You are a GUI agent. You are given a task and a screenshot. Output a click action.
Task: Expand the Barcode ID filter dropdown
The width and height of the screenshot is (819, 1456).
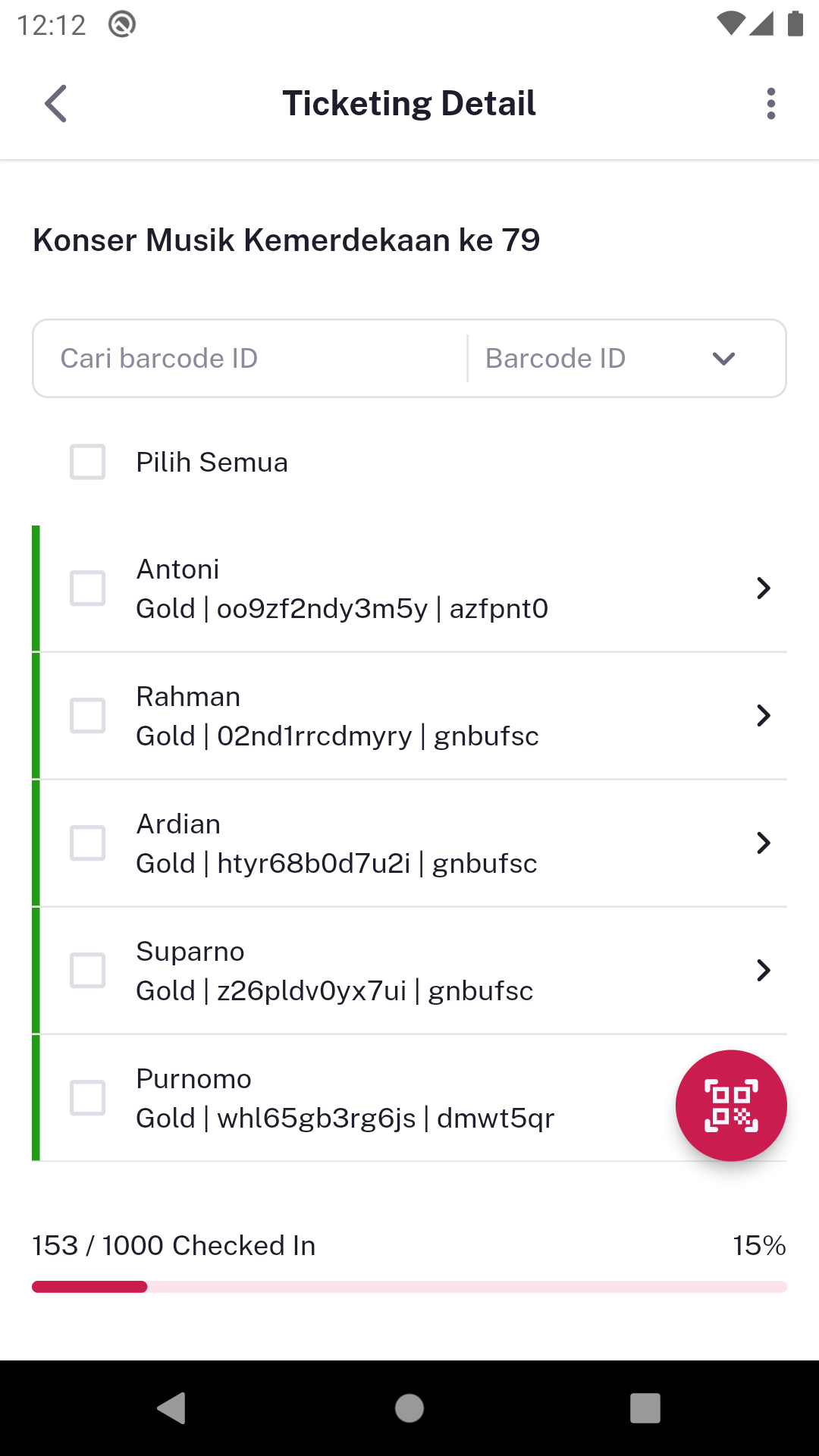click(x=626, y=358)
